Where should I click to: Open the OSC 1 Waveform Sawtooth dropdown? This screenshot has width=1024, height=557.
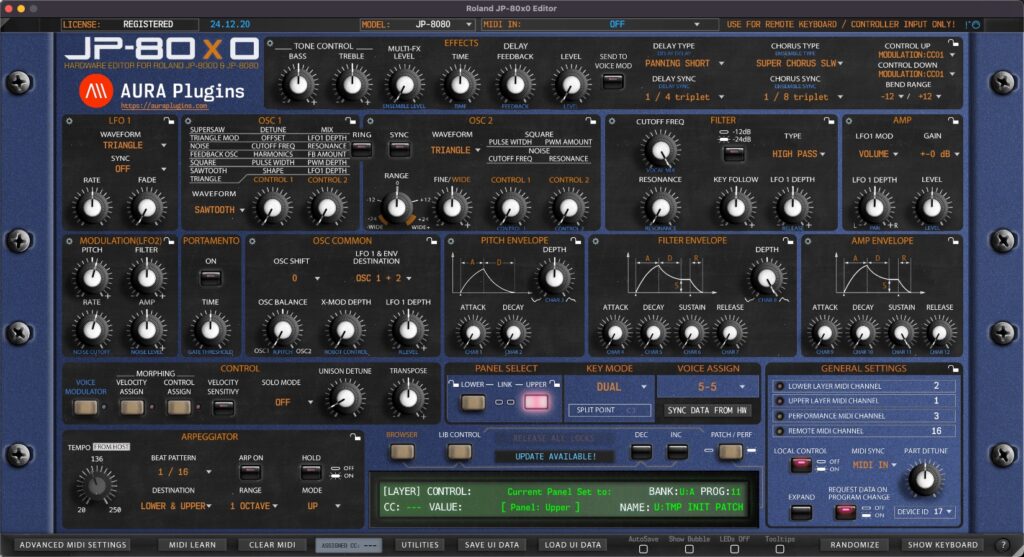coord(219,210)
